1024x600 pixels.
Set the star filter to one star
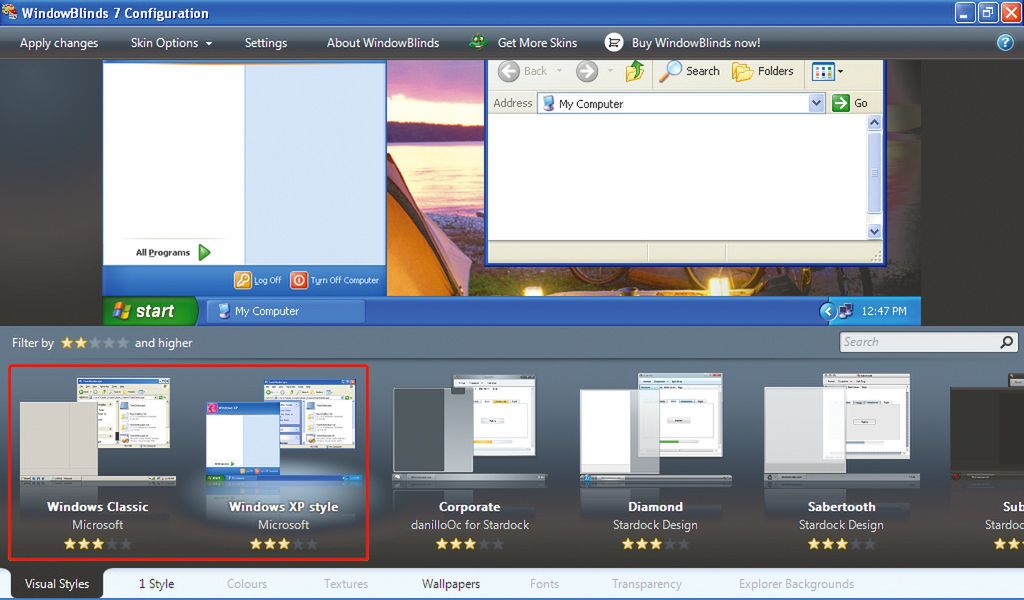pos(67,343)
